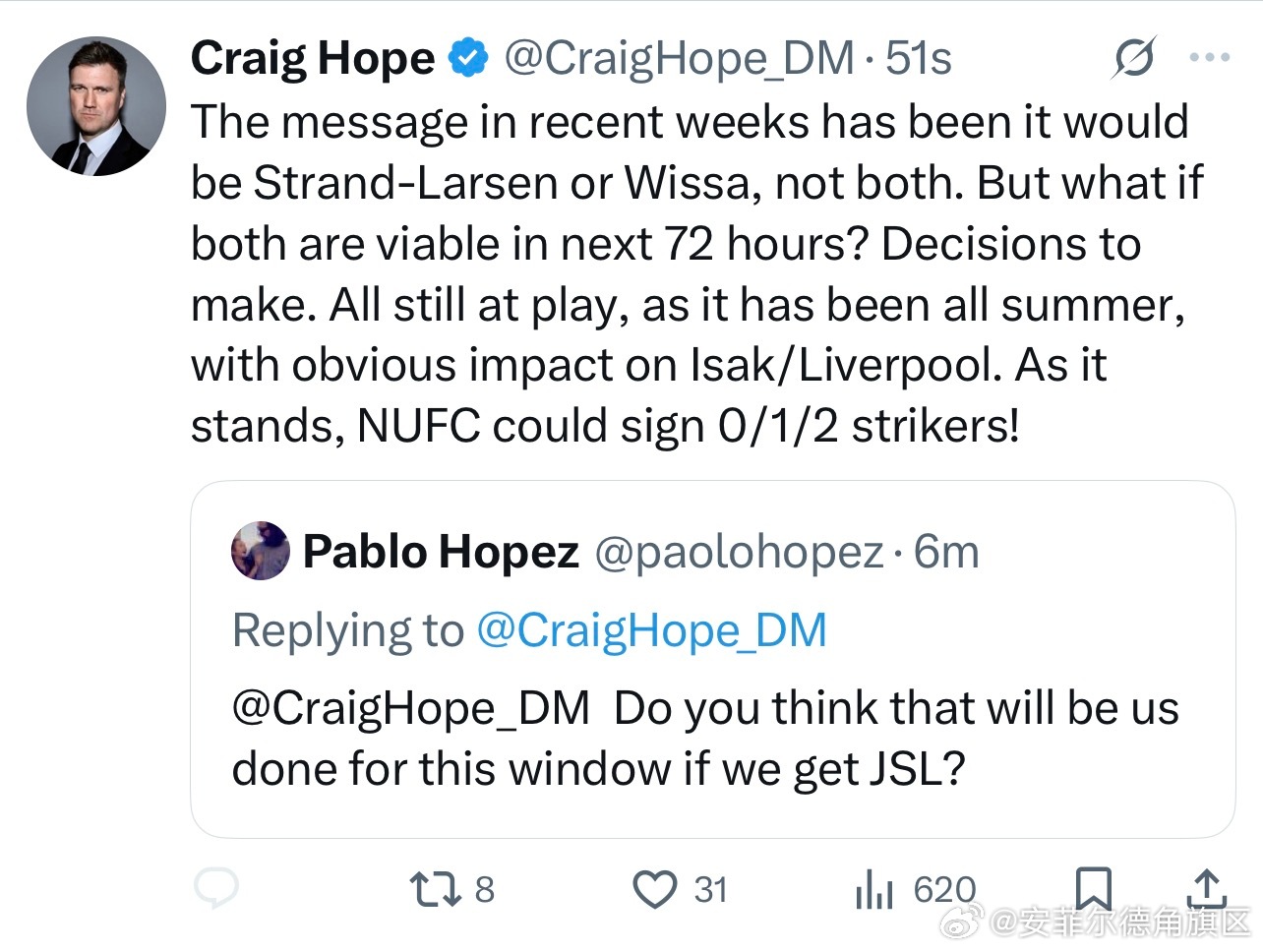This screenshot has width=1263, height=952.
Task: Open Pablo Hopez's small avatar
Action: point(261,552)
